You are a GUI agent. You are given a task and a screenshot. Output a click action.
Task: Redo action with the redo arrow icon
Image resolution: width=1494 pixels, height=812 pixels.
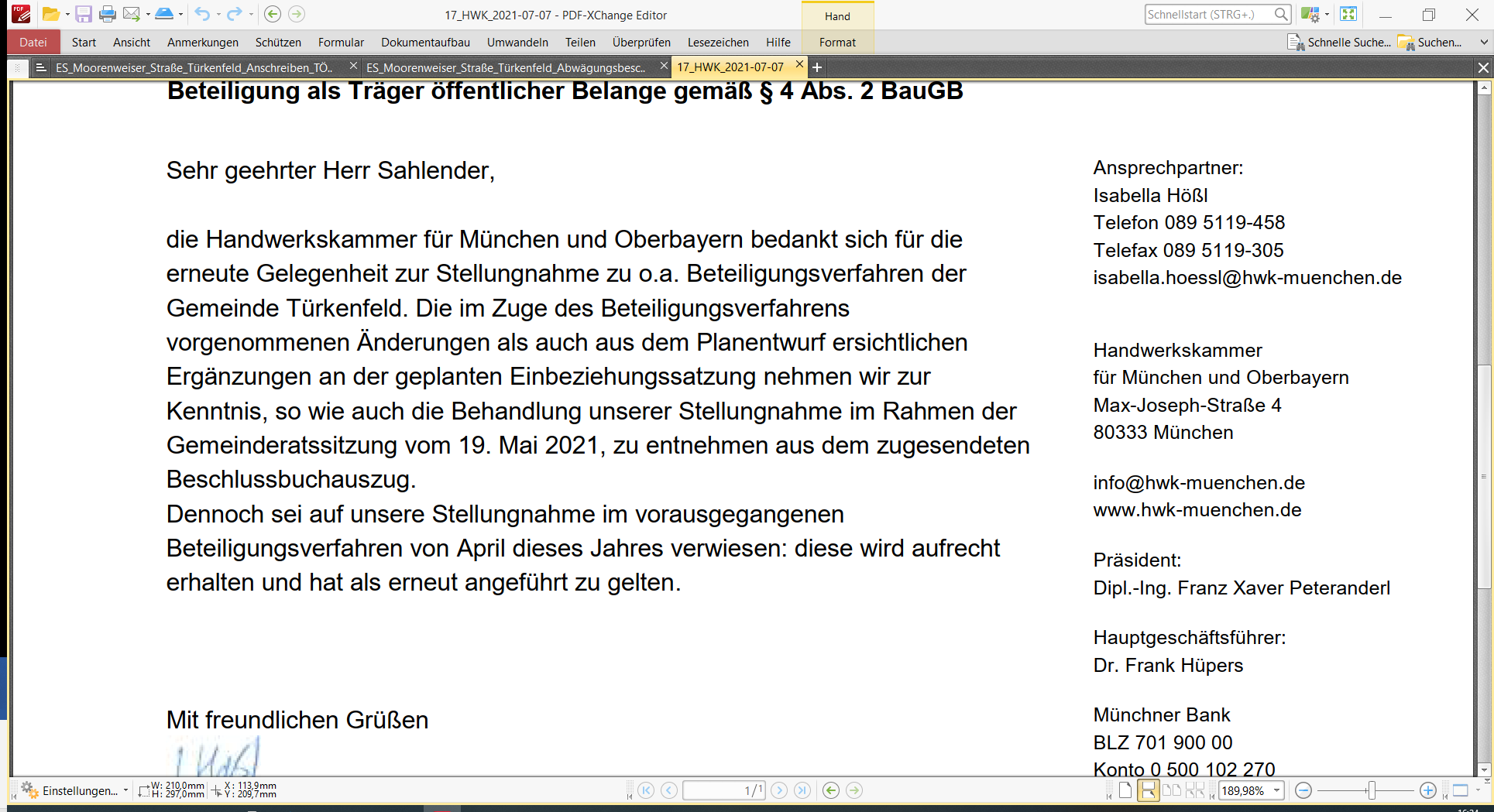234,14
